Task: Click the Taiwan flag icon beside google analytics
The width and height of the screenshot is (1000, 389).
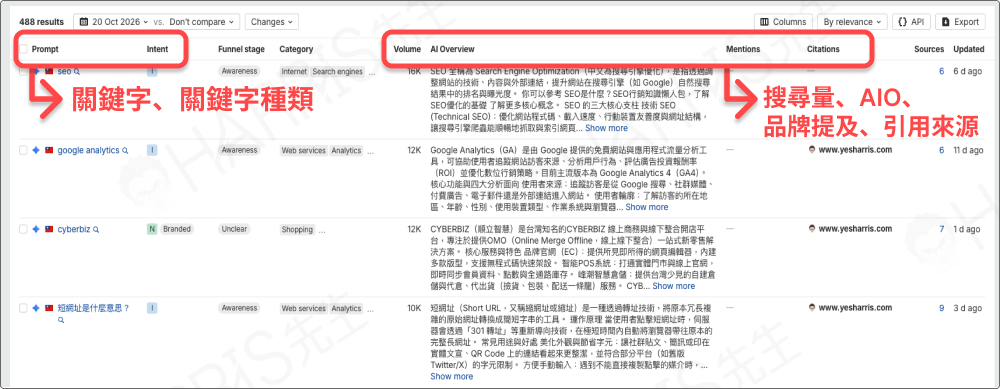Action: pyautogui.click(x=49, y=150)
